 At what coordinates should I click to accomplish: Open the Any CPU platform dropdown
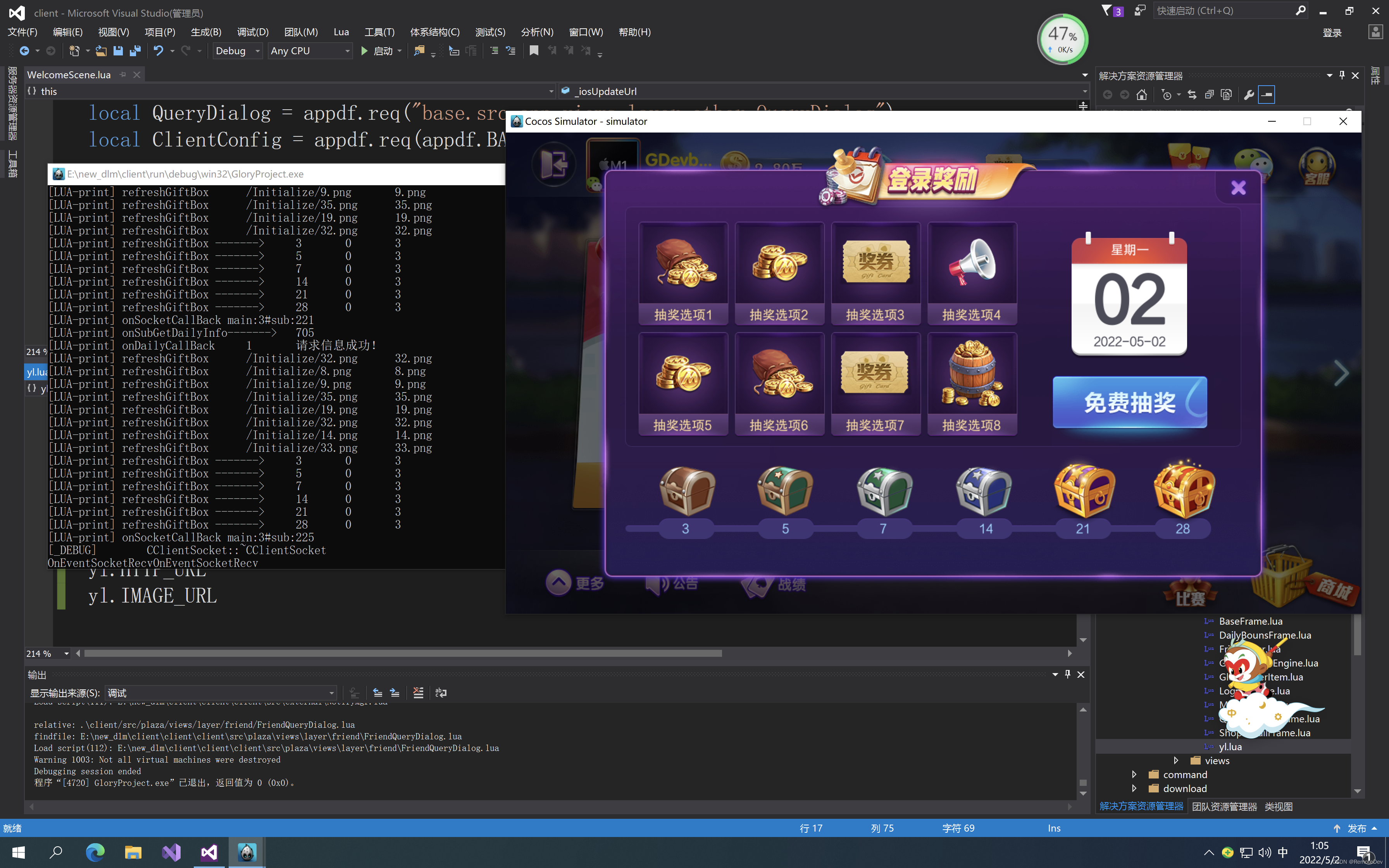(x=310, y=50)
